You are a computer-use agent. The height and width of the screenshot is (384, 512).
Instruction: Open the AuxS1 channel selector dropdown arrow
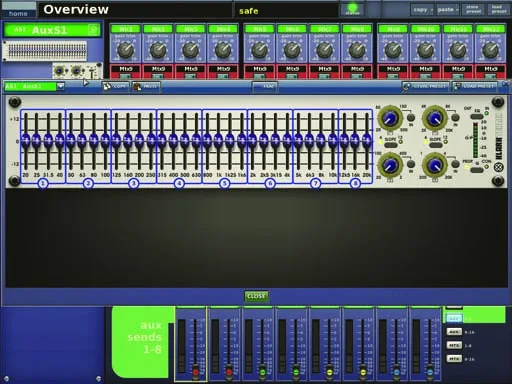pyautogui.click(x=60, y=86)
